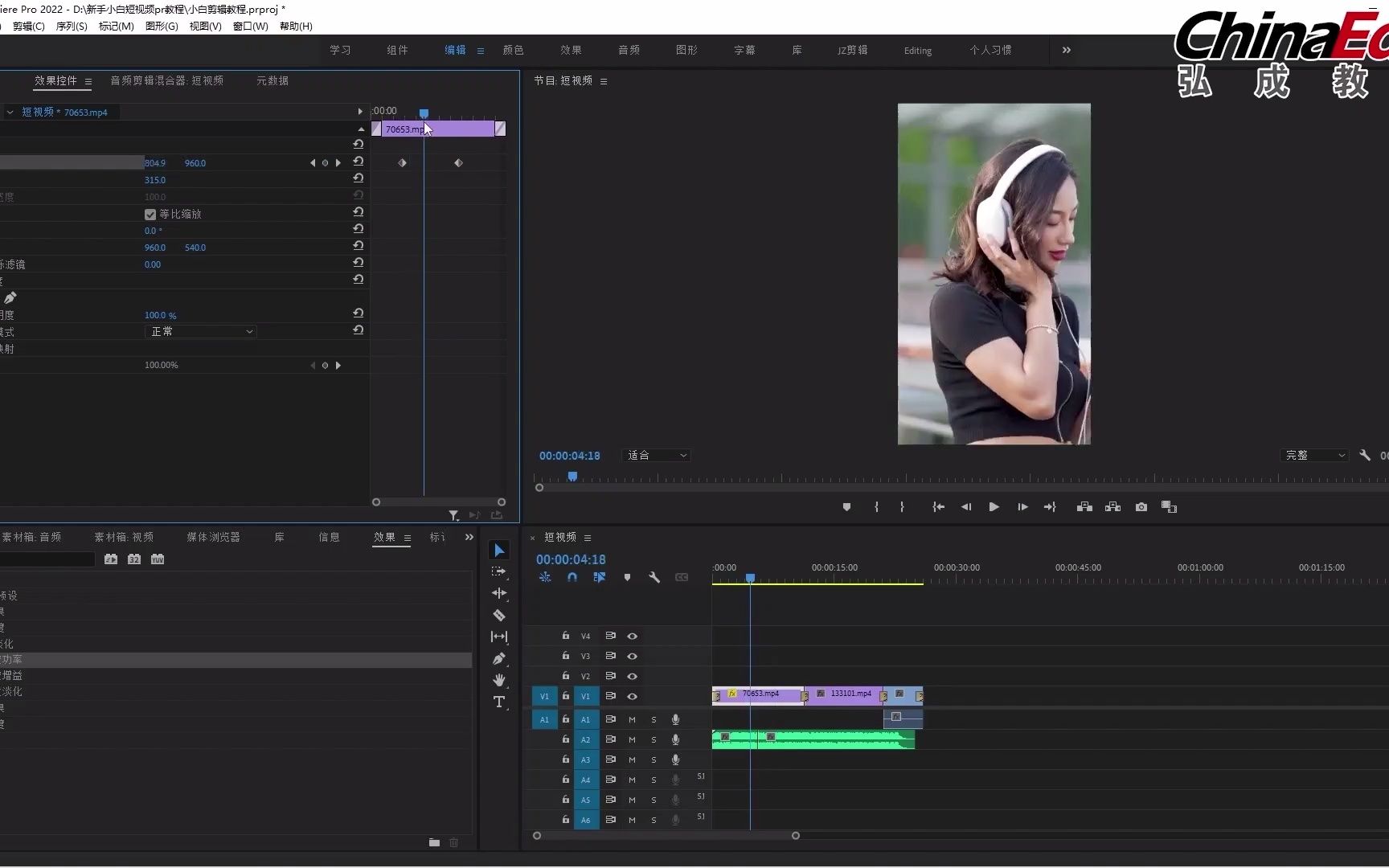
Task: Enable voice-over record on A3
Action: click(x=675, y=759)
